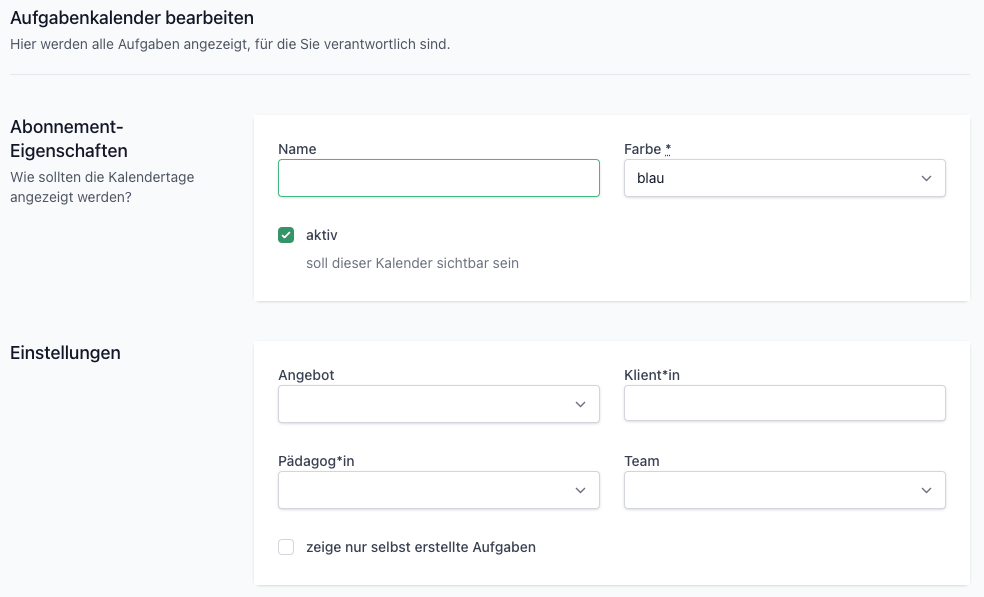The width and height of the screenshot is (984, 597).
Task: Open the Angebot dropdown
Action: tap(439, 404)
